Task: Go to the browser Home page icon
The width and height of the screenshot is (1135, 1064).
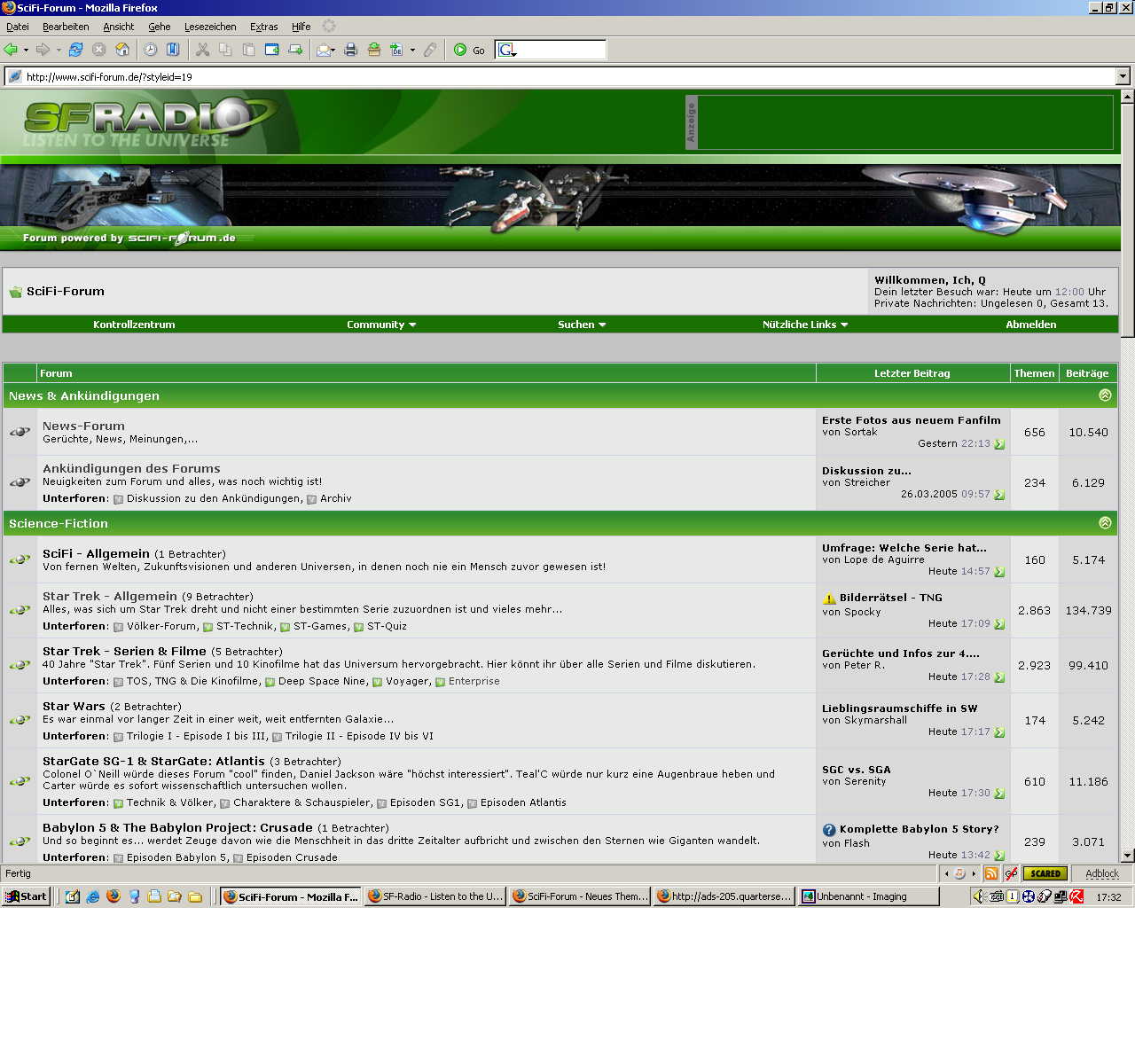Action: pos(122,50)
